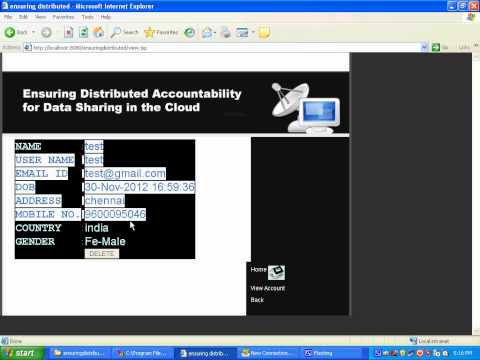Image resolution: width=480 pixels, height=360 pixels.
Task: Click the Edit toolbar icon
Action: point(242,32)
